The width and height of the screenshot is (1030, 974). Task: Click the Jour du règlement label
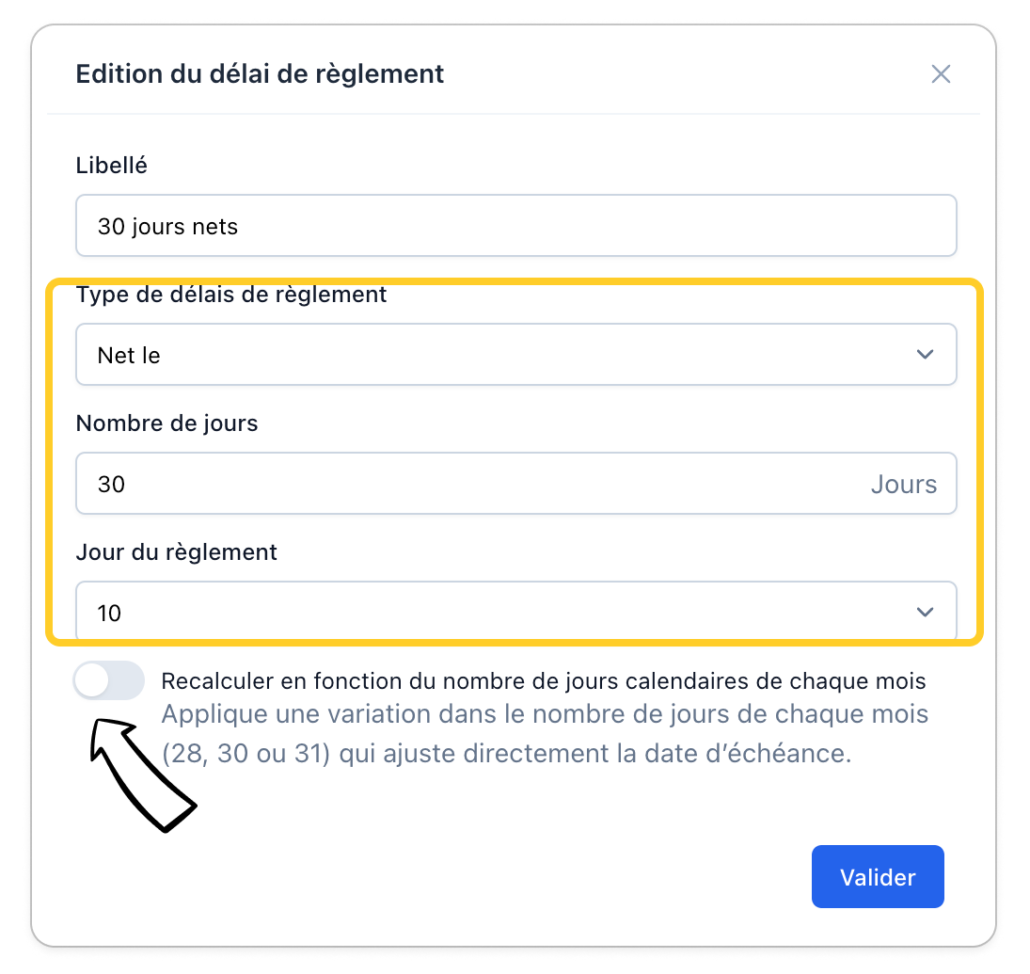(x=177, y=552)
